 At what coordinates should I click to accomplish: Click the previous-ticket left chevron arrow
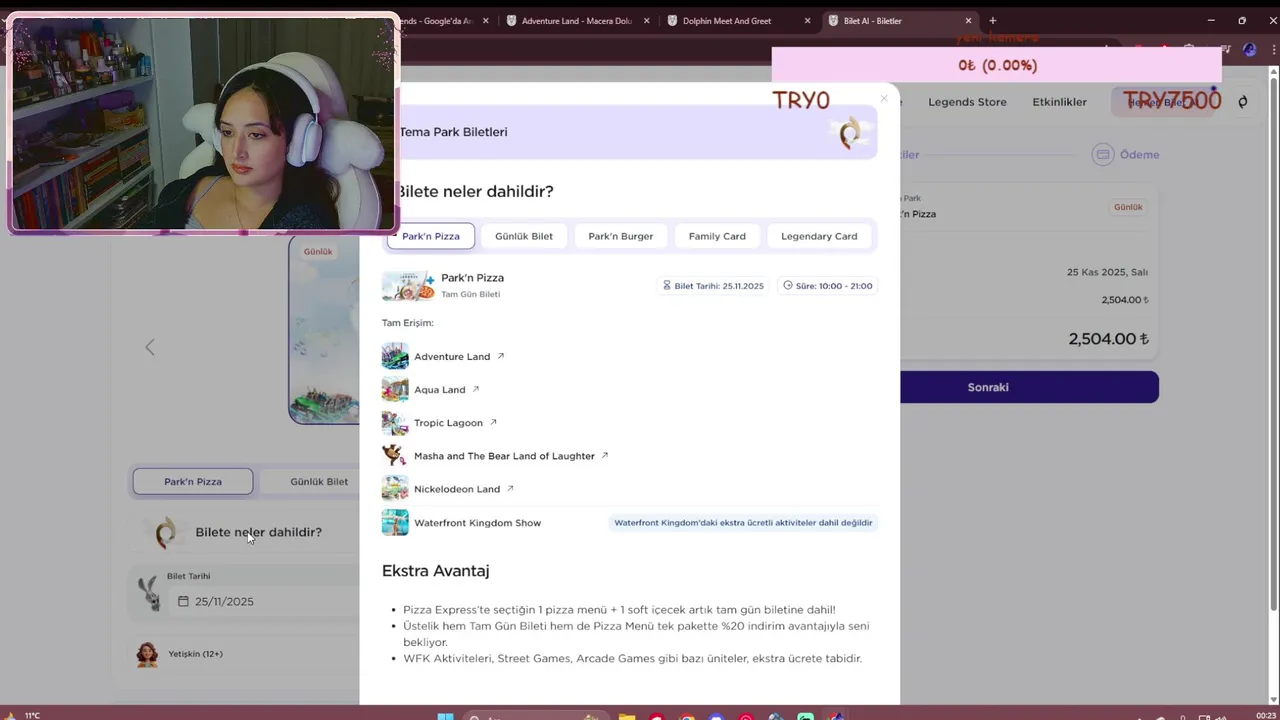click(x=150, y=347)
